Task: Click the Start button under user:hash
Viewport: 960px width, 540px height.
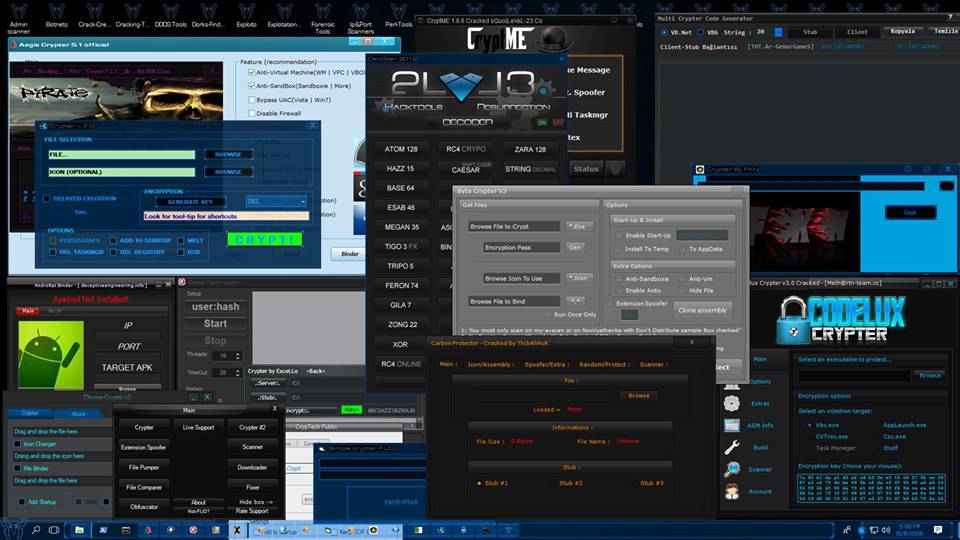Action: click(x=216, y=323)
